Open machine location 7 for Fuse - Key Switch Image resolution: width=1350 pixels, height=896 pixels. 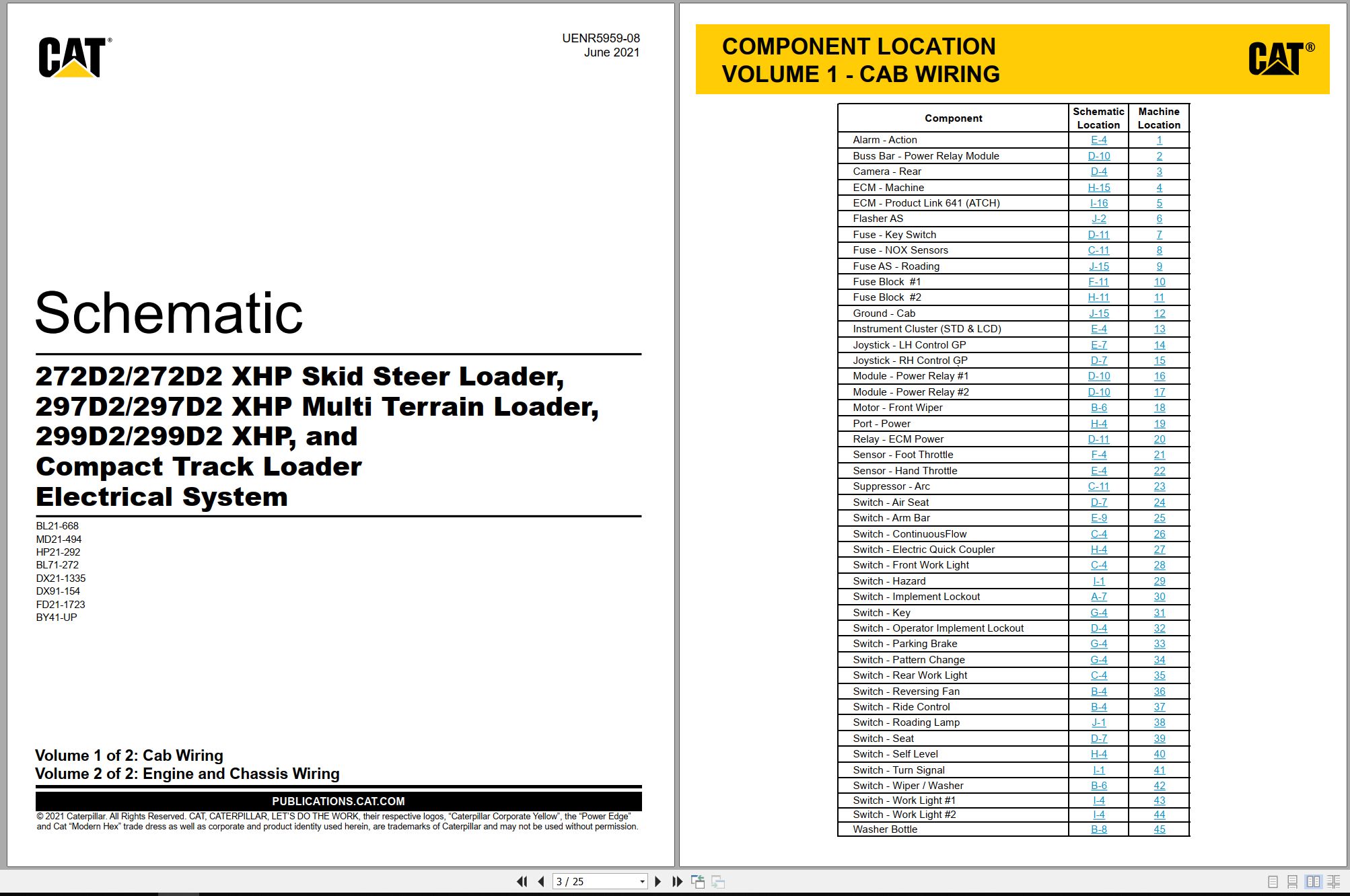(x=1159, y=235)
